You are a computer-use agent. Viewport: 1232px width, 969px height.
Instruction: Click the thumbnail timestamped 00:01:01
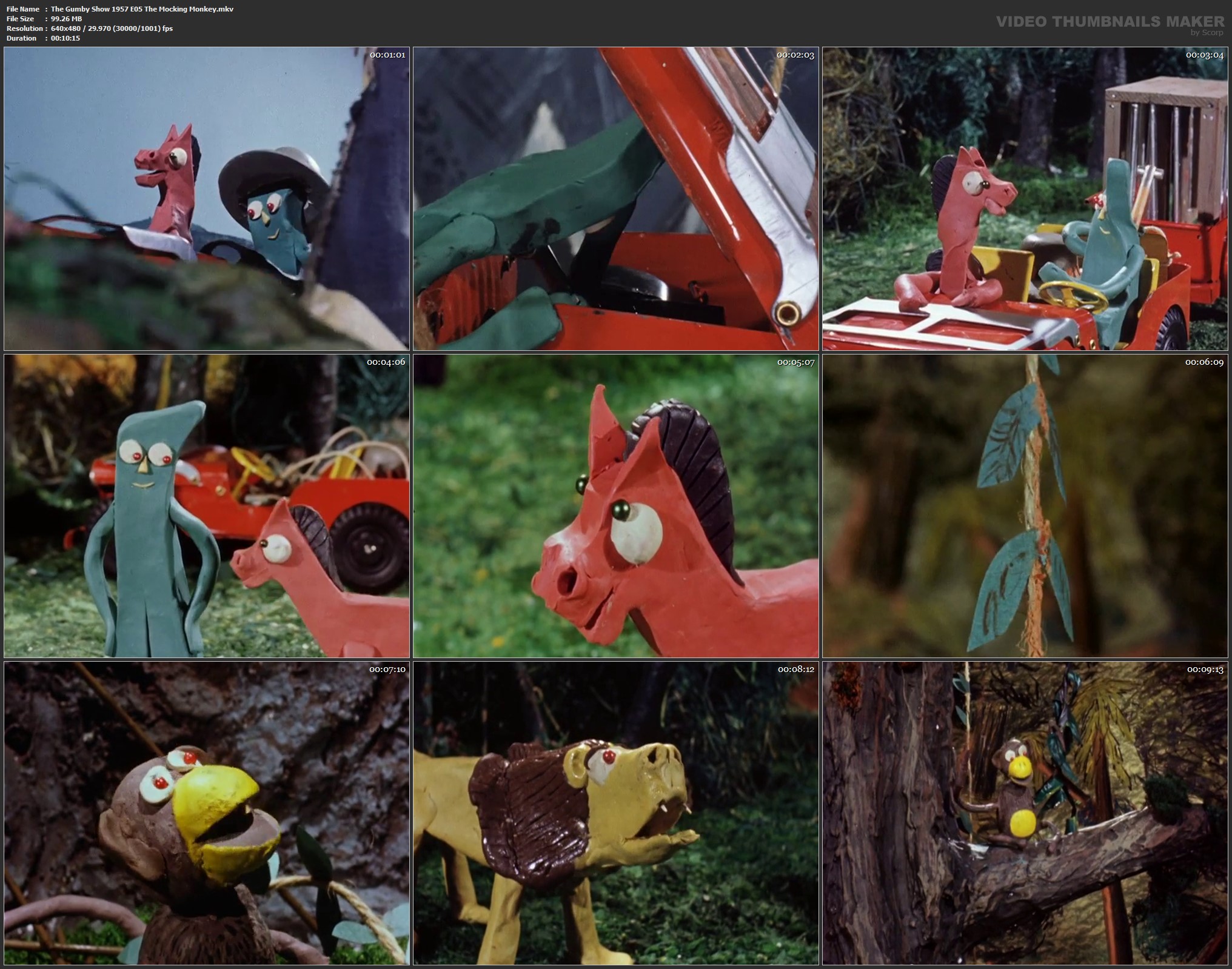coord(207,199)
